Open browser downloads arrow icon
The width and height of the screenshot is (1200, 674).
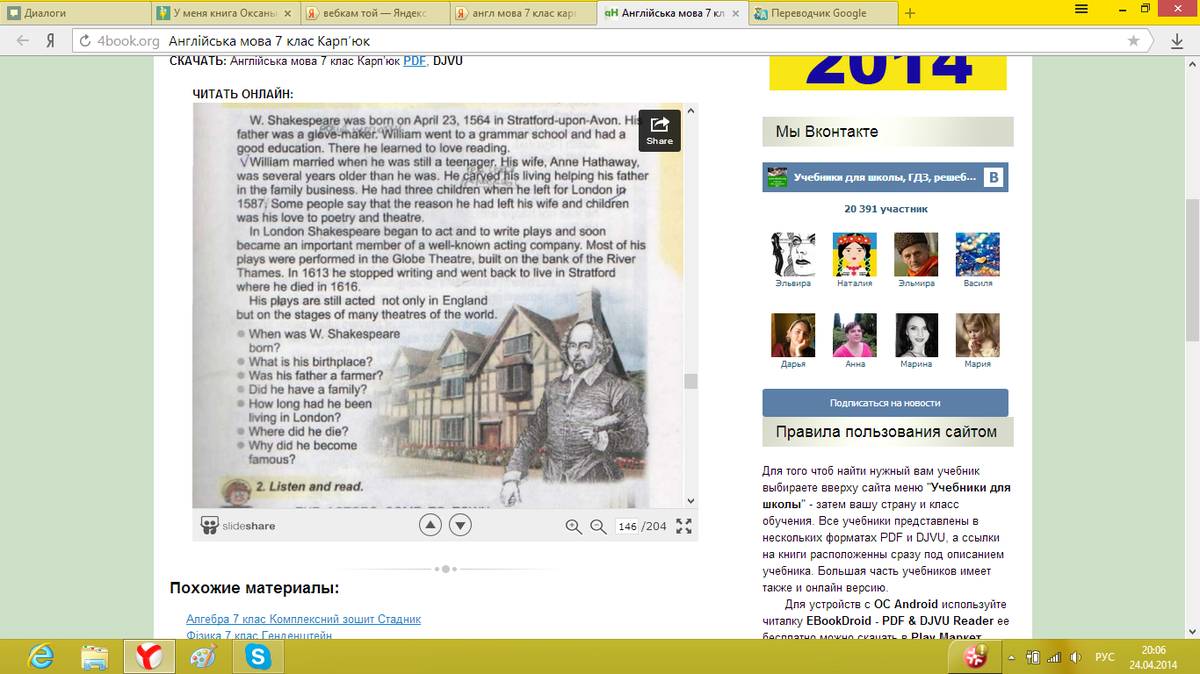tap(1177, 41)
